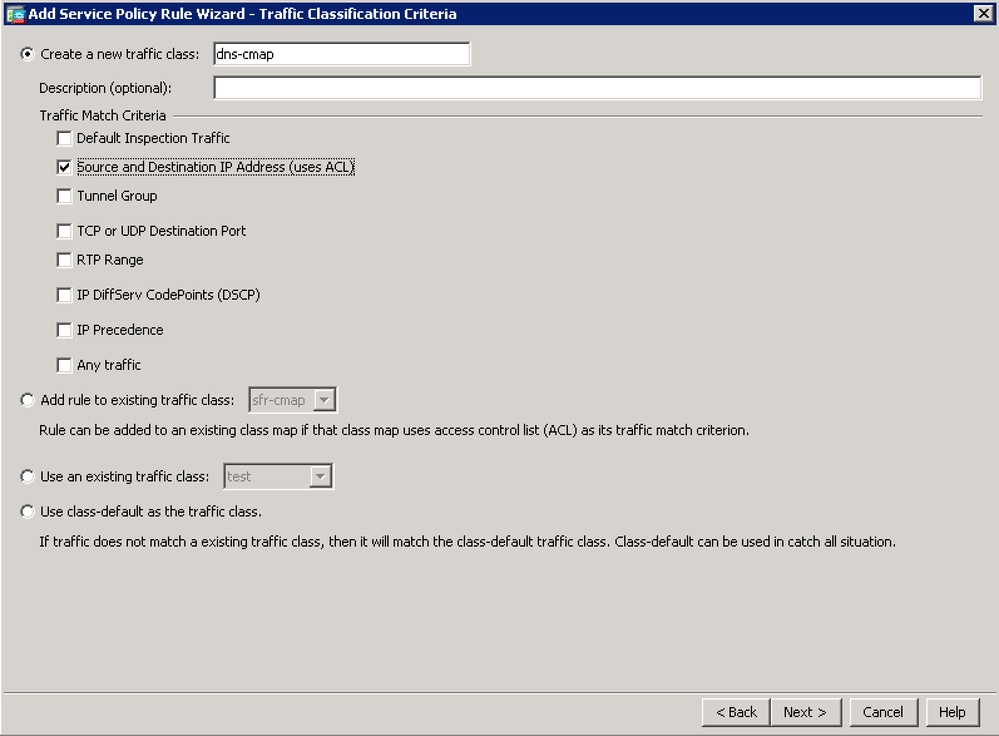The height and width of the screenshot is (736, 999).
Task: Uncheck Source and Destination IP Address checkbox
Action: [x=64, y=167]
